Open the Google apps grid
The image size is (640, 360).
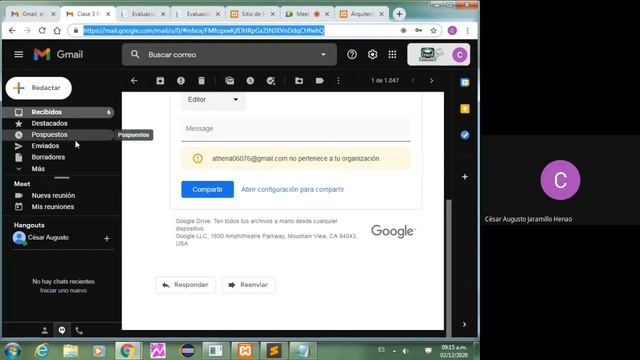392,54
